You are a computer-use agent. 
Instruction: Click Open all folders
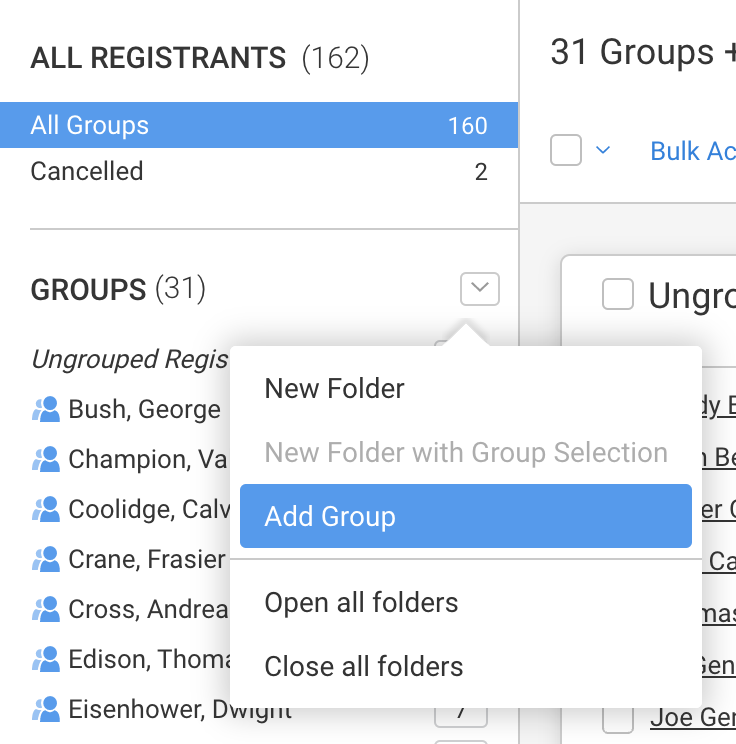pos(361,603)
